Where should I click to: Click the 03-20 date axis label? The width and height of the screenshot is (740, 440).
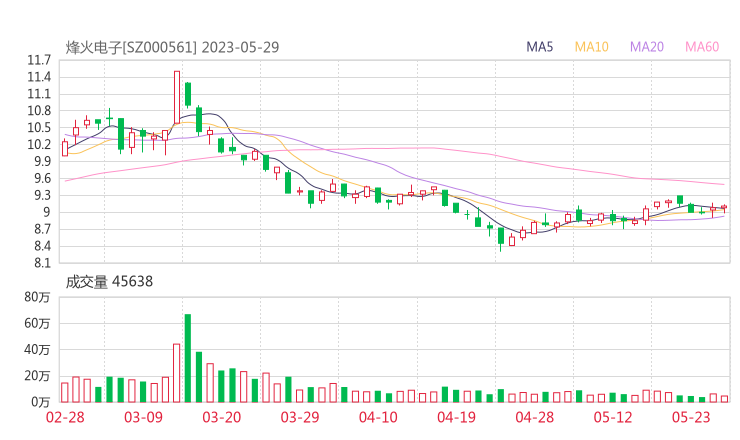click(x=222, y=417)
